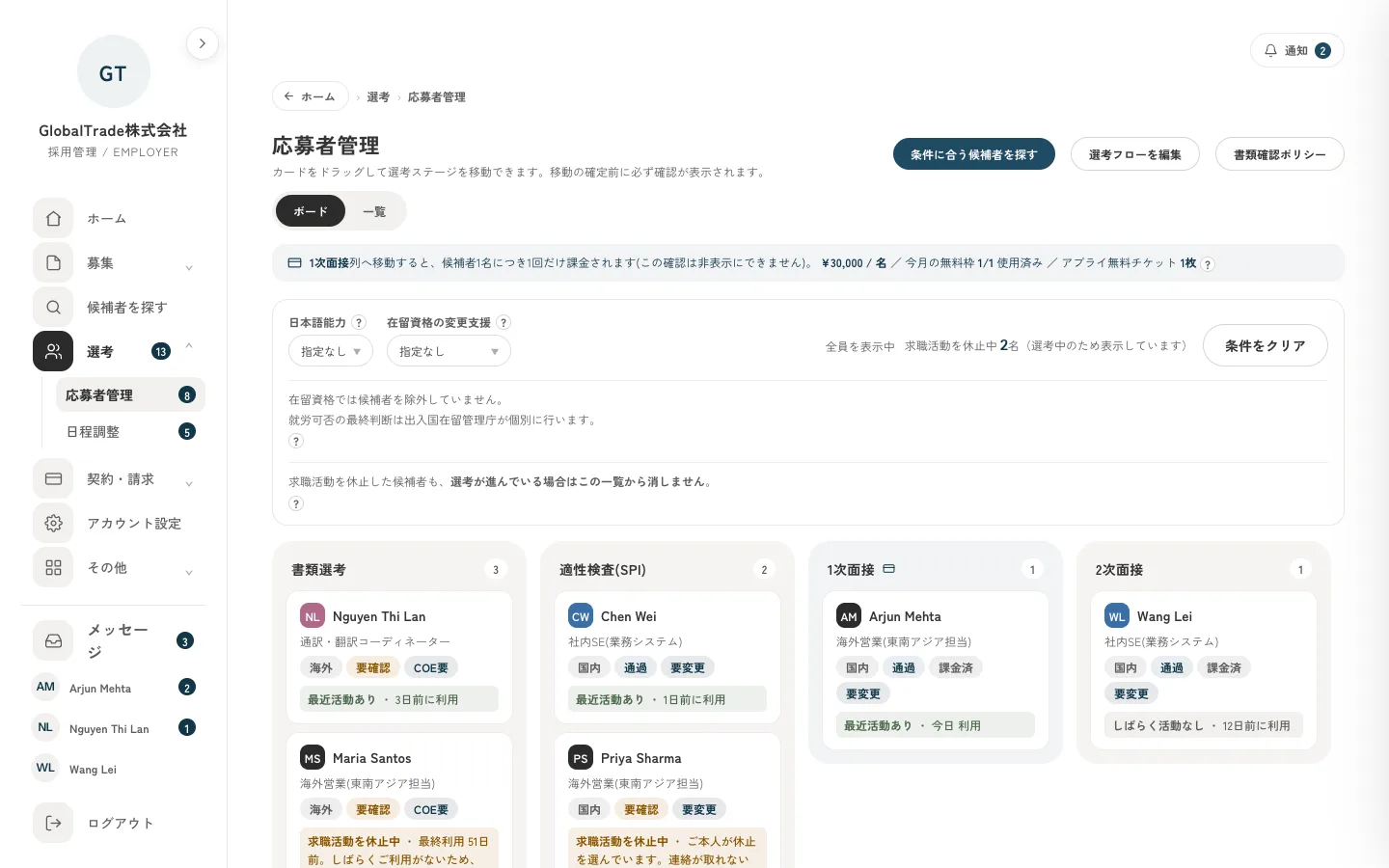The width and height of the screenshot is (1389, 868).
Task: Select Priya Sharma candidate card
Action: tap(667, 800)
